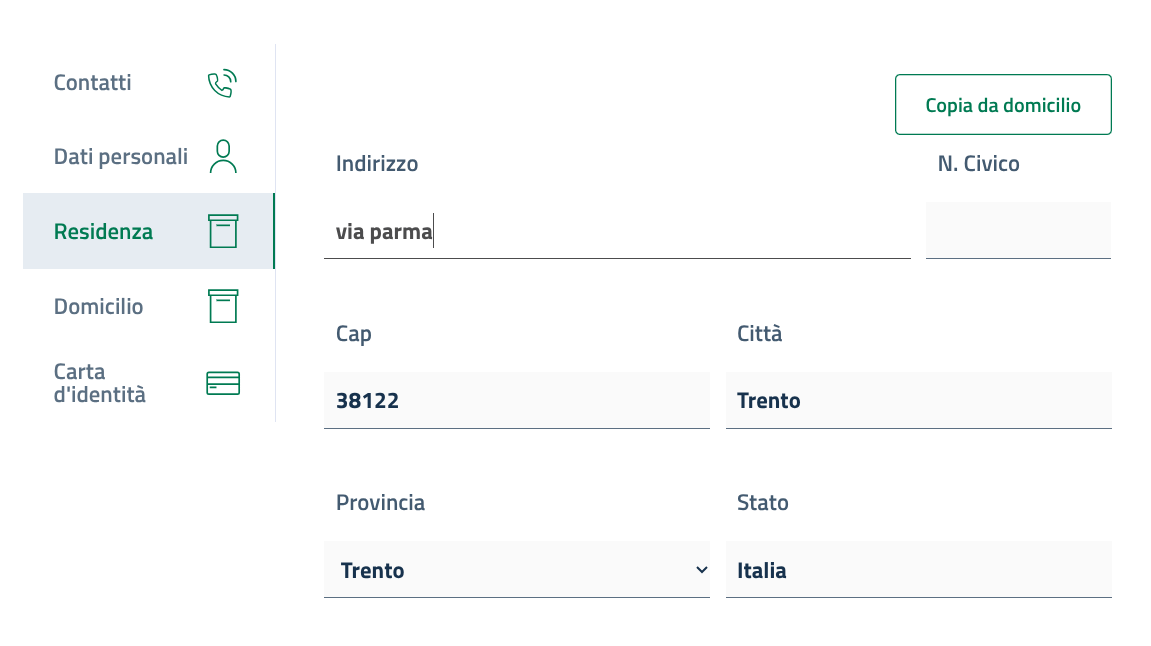The image size is (1151, 646).
Task: Open the Carta d'identità text tab
Action: tap(100, 383)
